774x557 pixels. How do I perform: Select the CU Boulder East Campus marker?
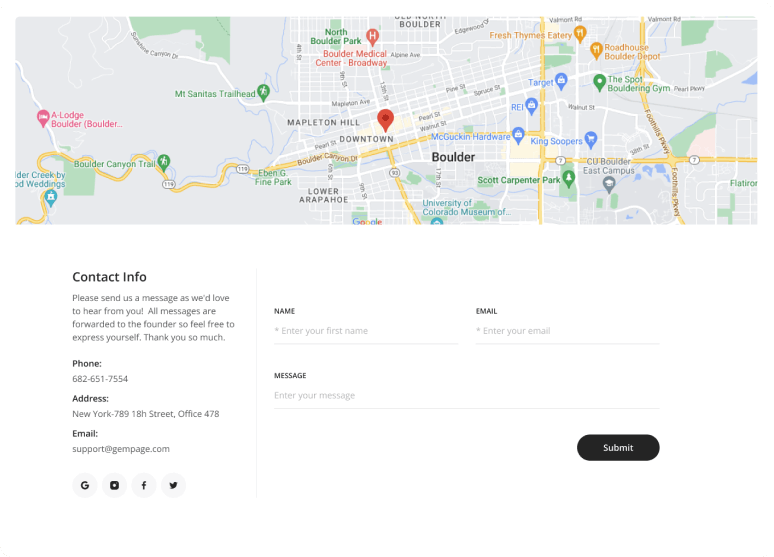(x=609, y=185)
